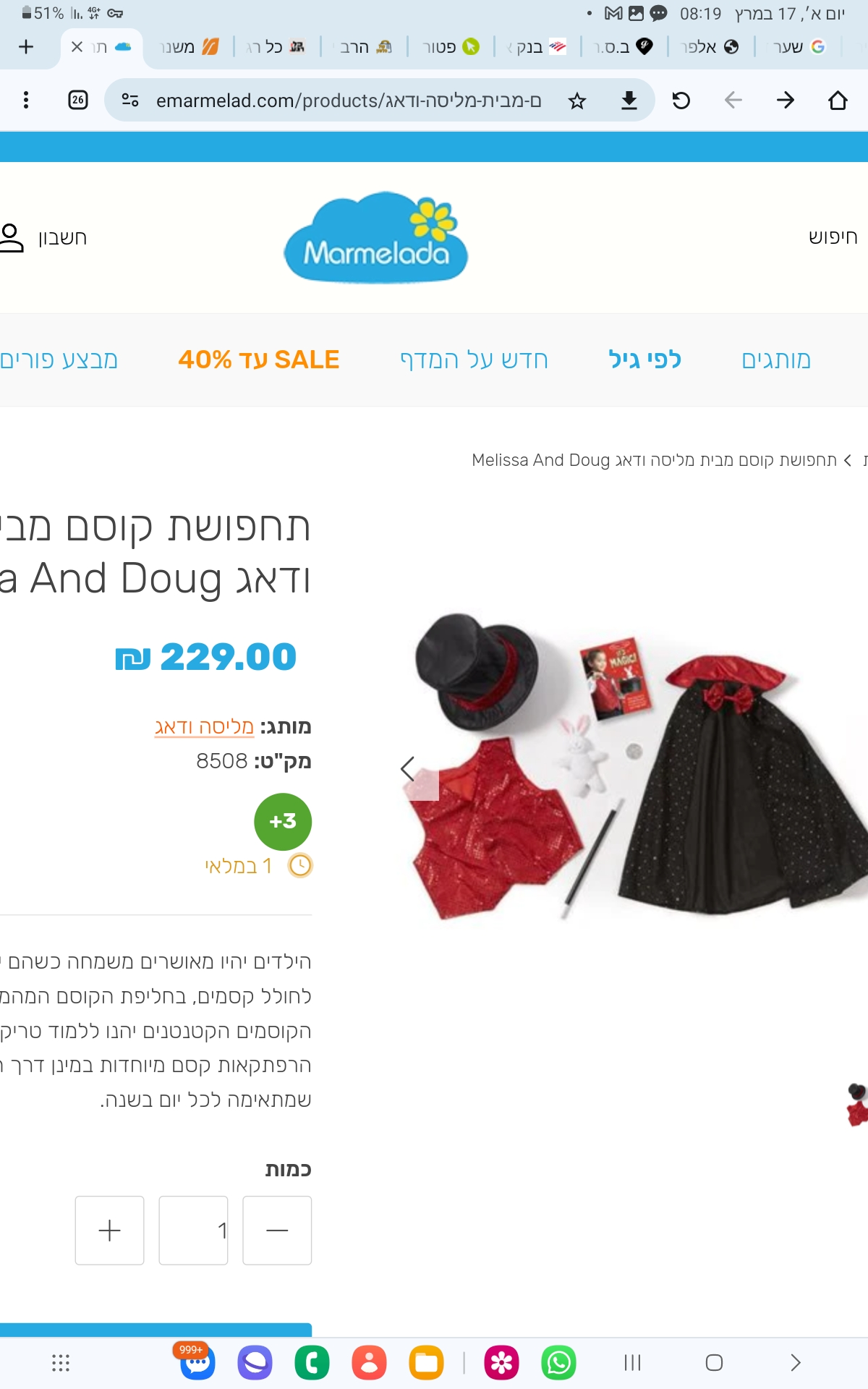Viewport: 868px width, 1389px height.
Task: Bookmark page with the star icon
Action: point(576,101)
